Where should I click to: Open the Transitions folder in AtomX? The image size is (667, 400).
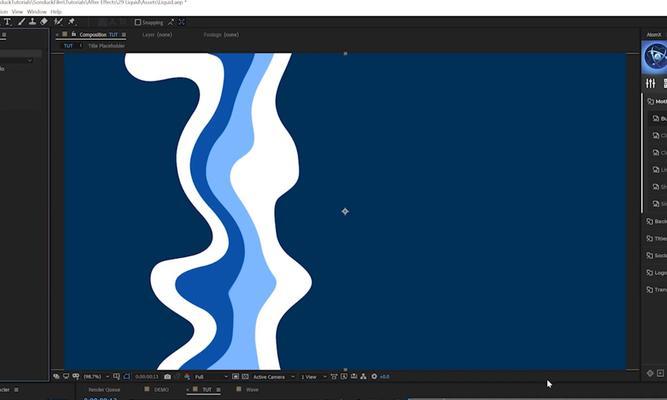(657, 289)
